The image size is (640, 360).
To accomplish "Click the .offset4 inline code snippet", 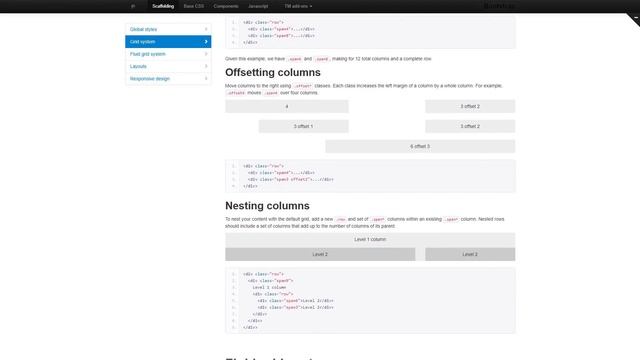I will (x=236, y=93).
